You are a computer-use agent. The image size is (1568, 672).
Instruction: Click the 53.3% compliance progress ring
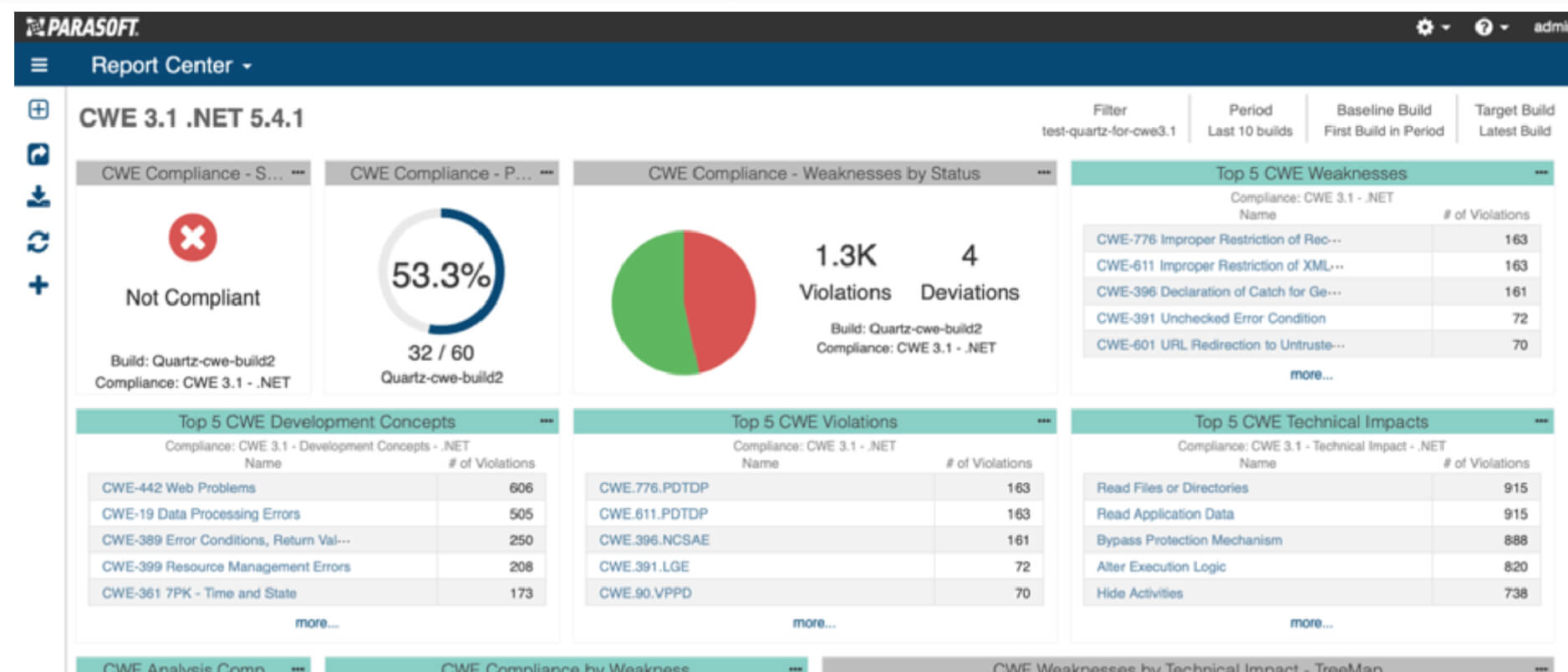(x=440, y=272)
